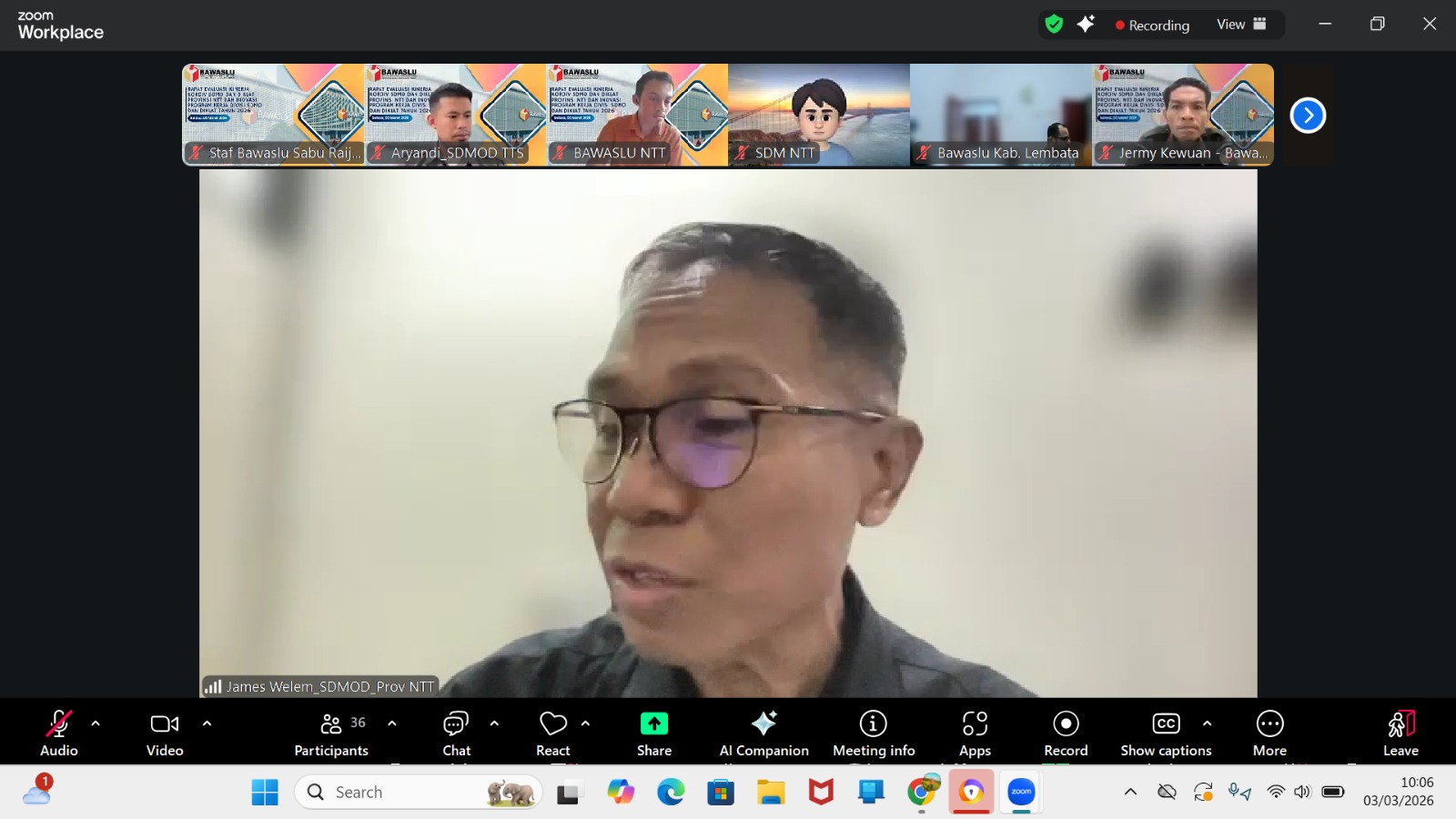
Task: Turn on Show captions
Action: 1166,733
